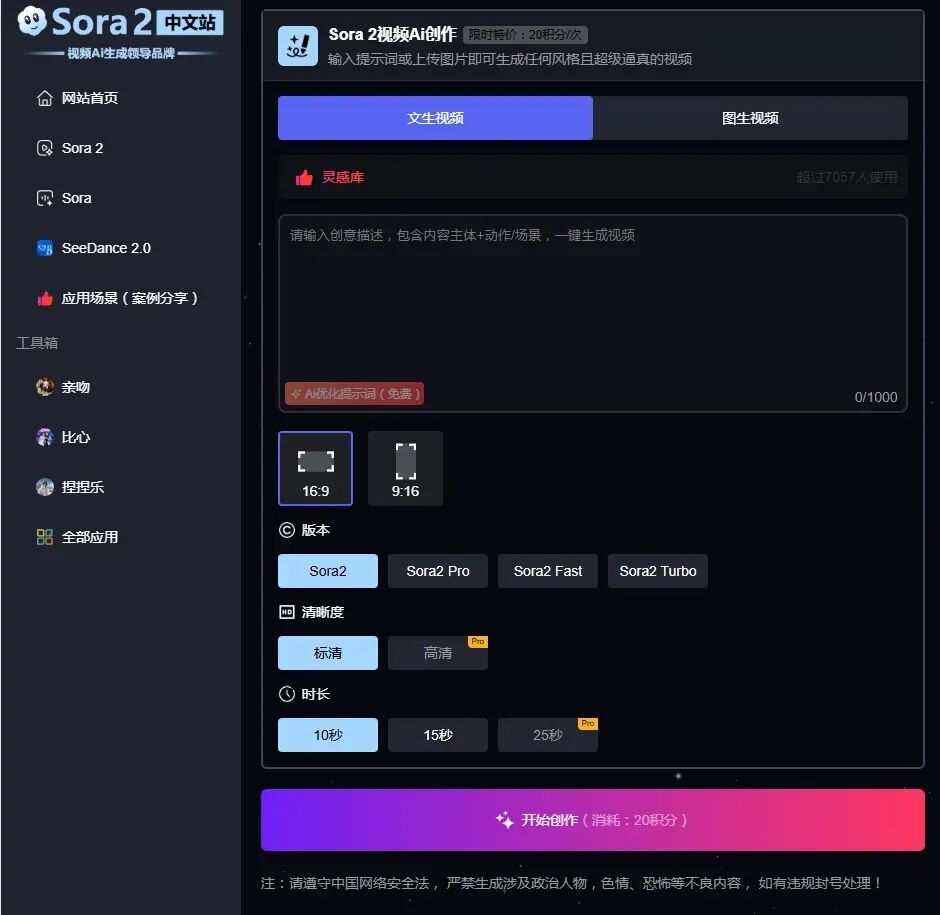Open 网站首页 home icon in sidebar
The width and height of the screenshot is (940, 915).
click(45, 98)
